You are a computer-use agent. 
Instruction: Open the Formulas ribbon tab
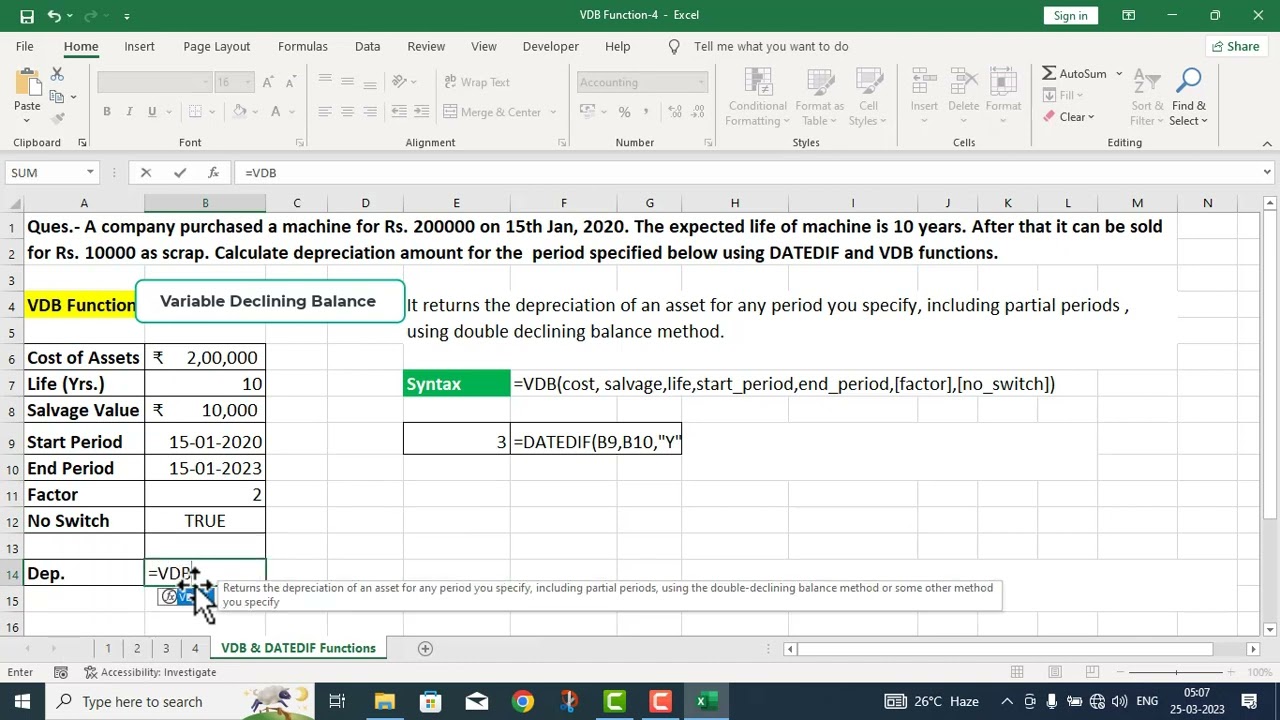pyautogui.click(x=303, y=46)
